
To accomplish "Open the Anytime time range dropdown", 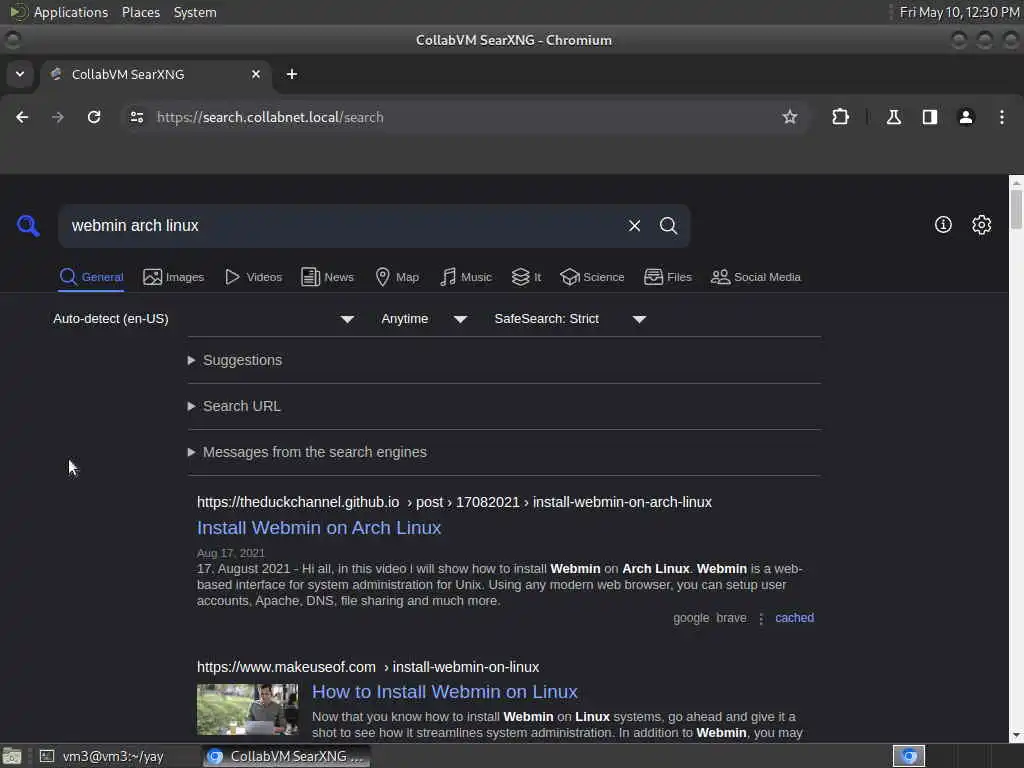I will click(424, 319).
